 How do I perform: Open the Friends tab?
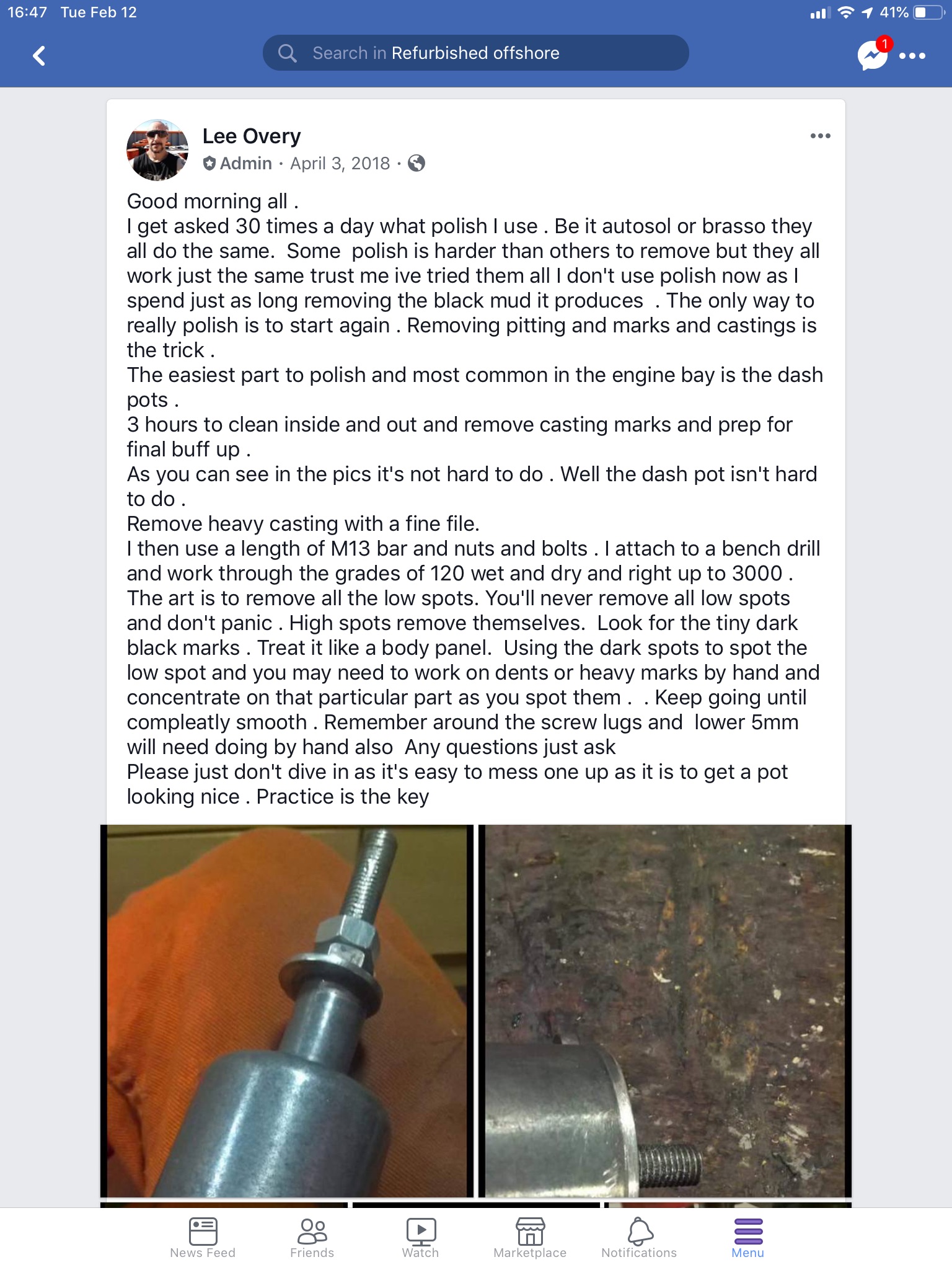(x=312, y=1237)
